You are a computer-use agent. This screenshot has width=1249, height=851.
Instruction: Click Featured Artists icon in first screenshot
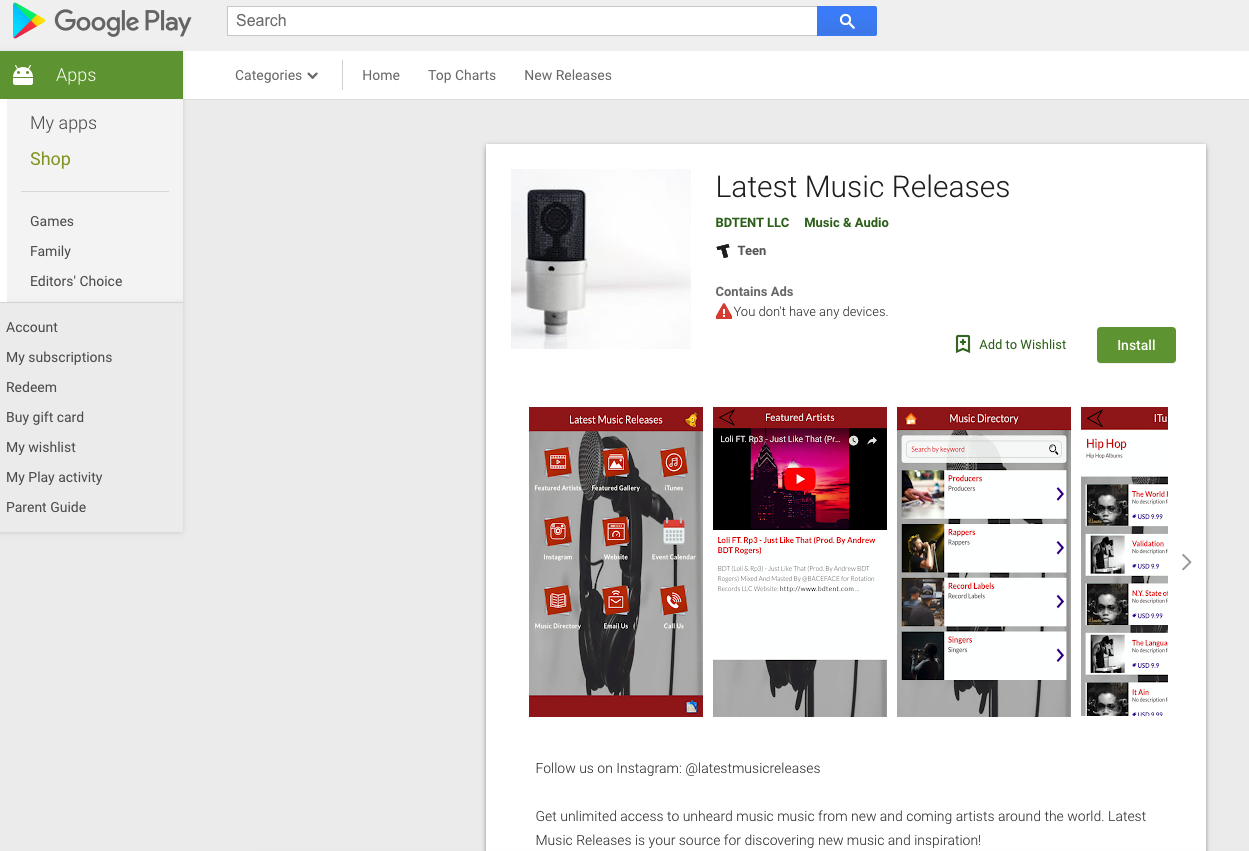pyautogui.click(x=558, y=463)
